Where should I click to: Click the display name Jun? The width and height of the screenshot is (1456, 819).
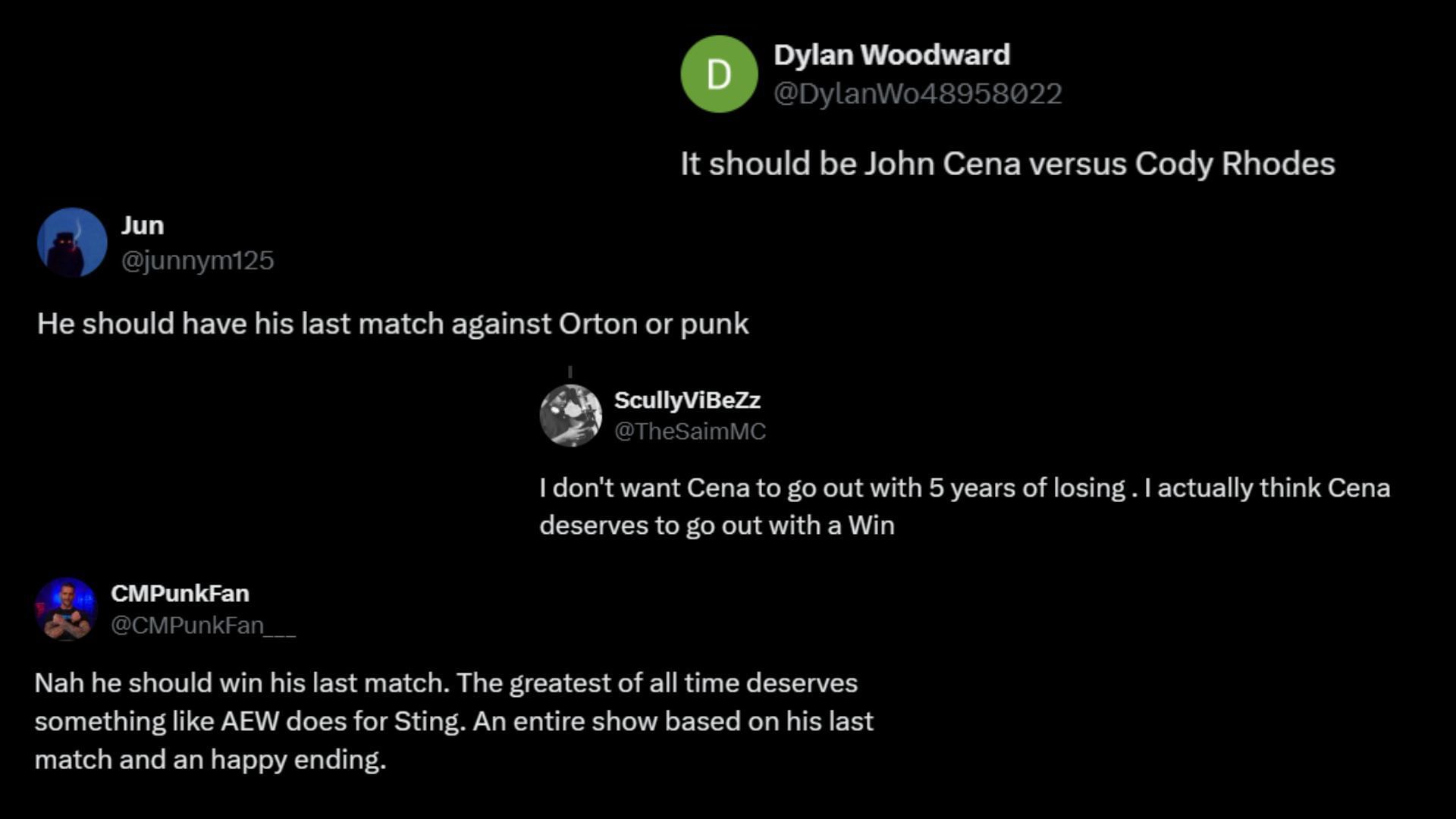tap(143, 225)
